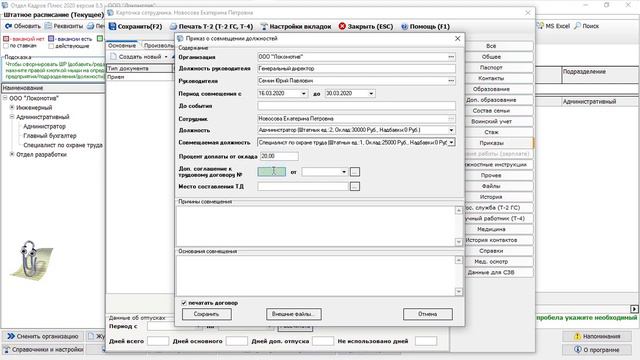Toggle the по ставкам checkbox

tap(6, 46)
